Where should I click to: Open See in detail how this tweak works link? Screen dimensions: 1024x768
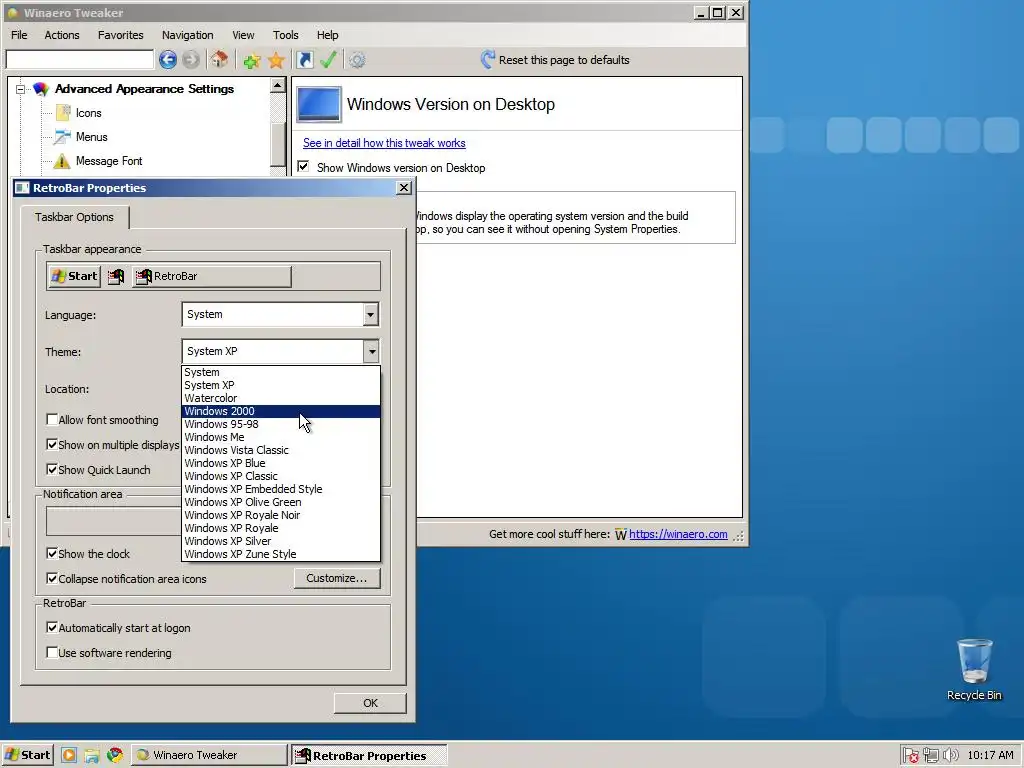click(384, 143)
